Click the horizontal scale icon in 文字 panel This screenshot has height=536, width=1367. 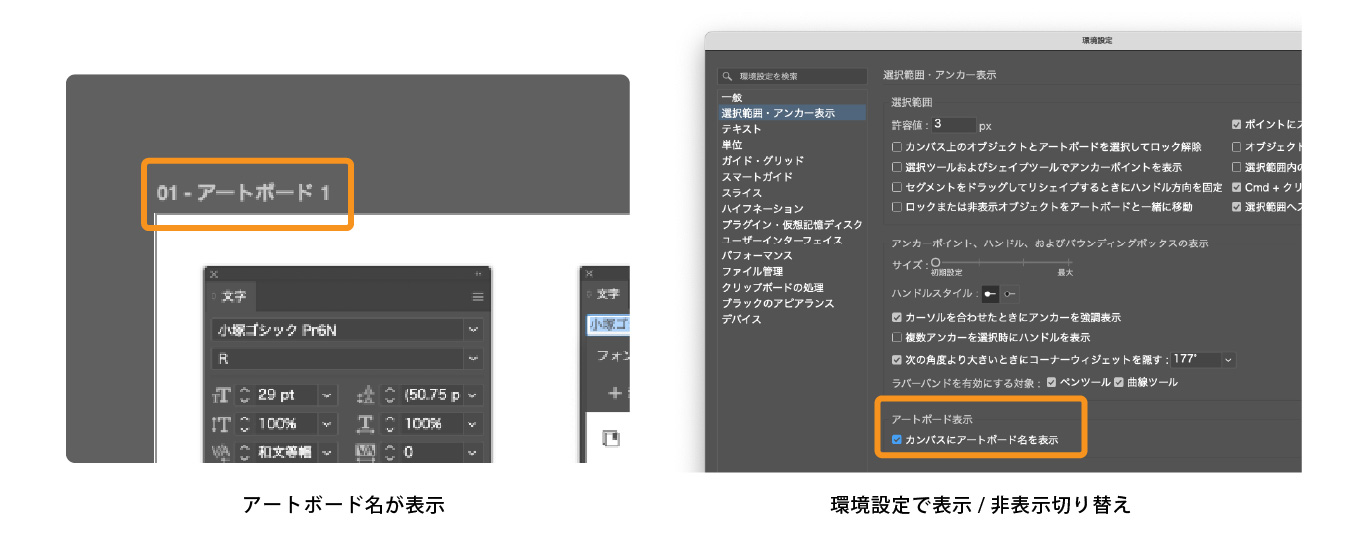click(366, 423)
